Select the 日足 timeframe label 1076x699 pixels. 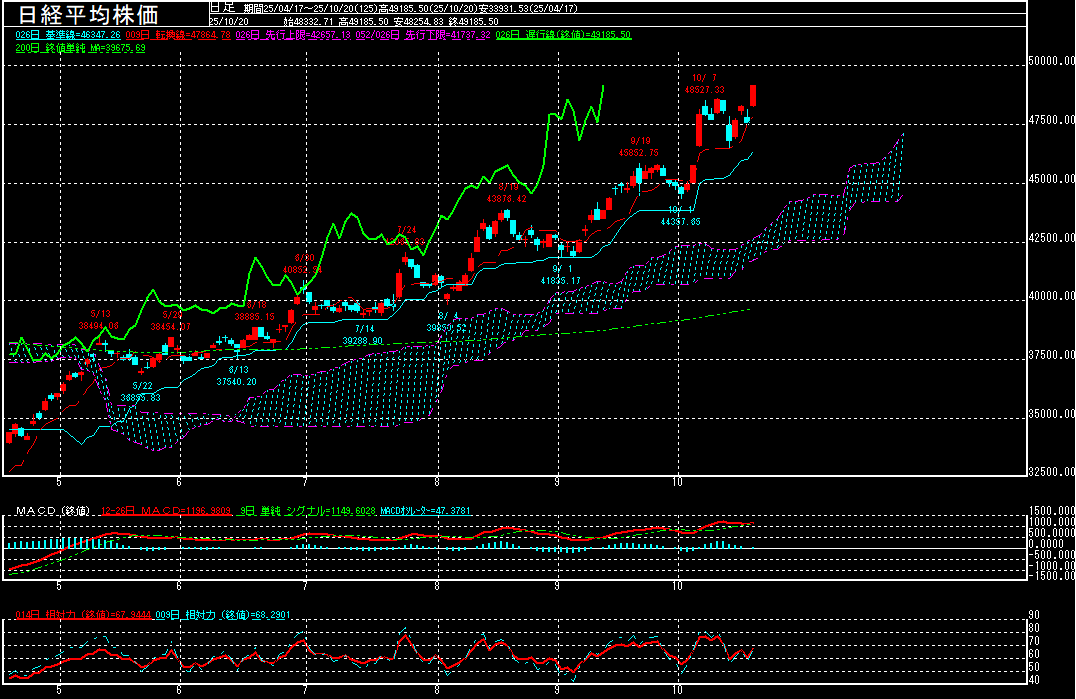coord(221,6)
